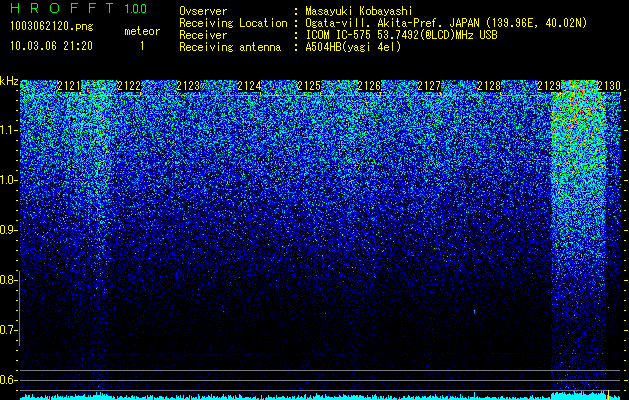Click the 2128 time marker
This screenshot has height=400, width=629.
point(489,86)
